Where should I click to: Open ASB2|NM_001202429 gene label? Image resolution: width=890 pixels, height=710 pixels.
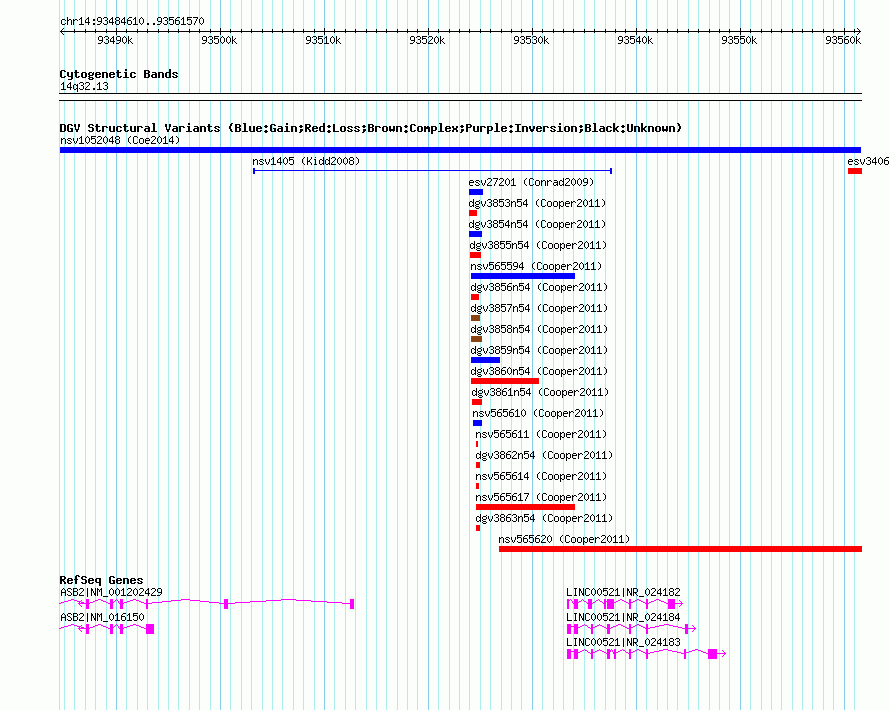(x=111, y=592)
